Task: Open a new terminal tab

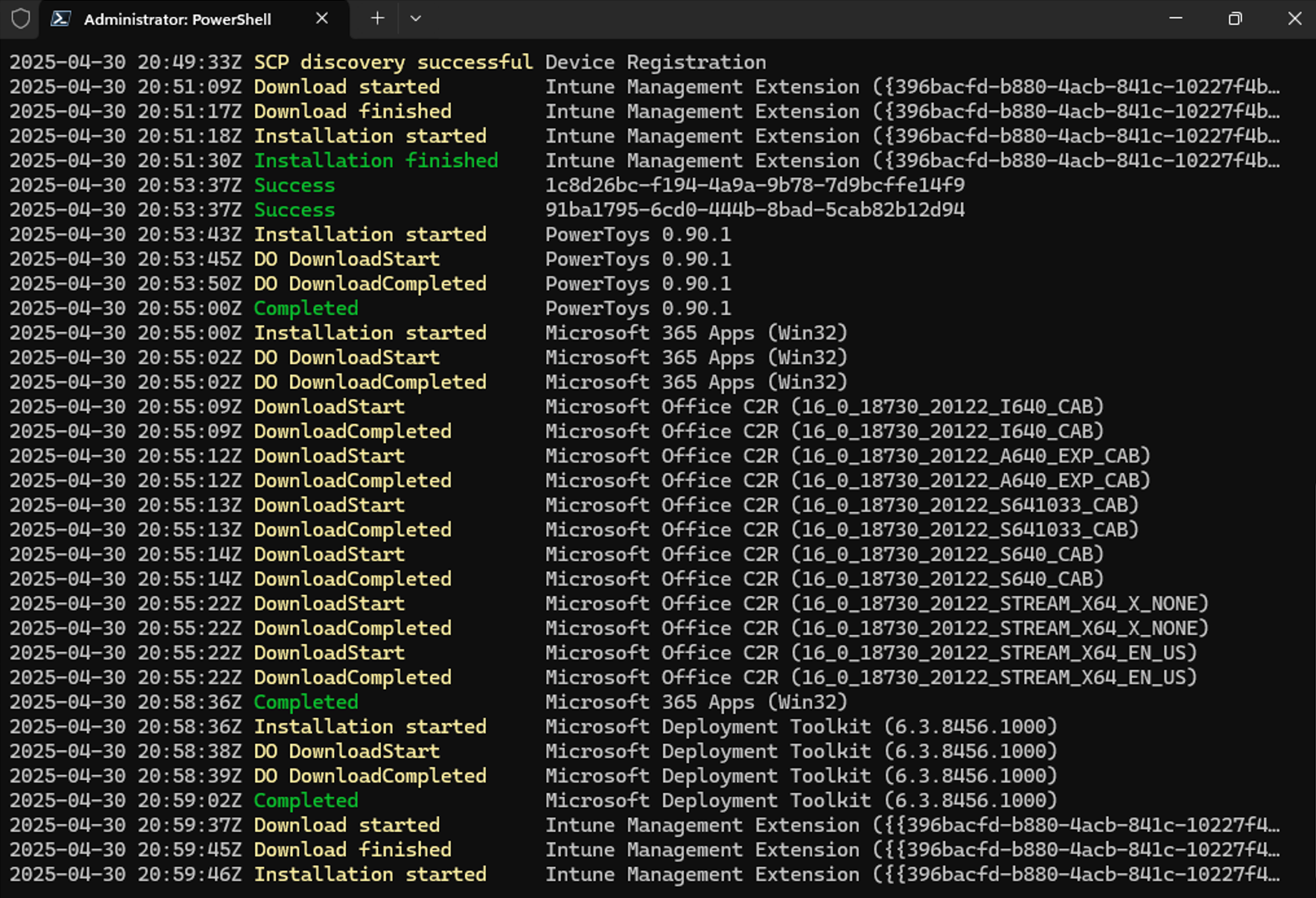Action: [x=377, y=19]
